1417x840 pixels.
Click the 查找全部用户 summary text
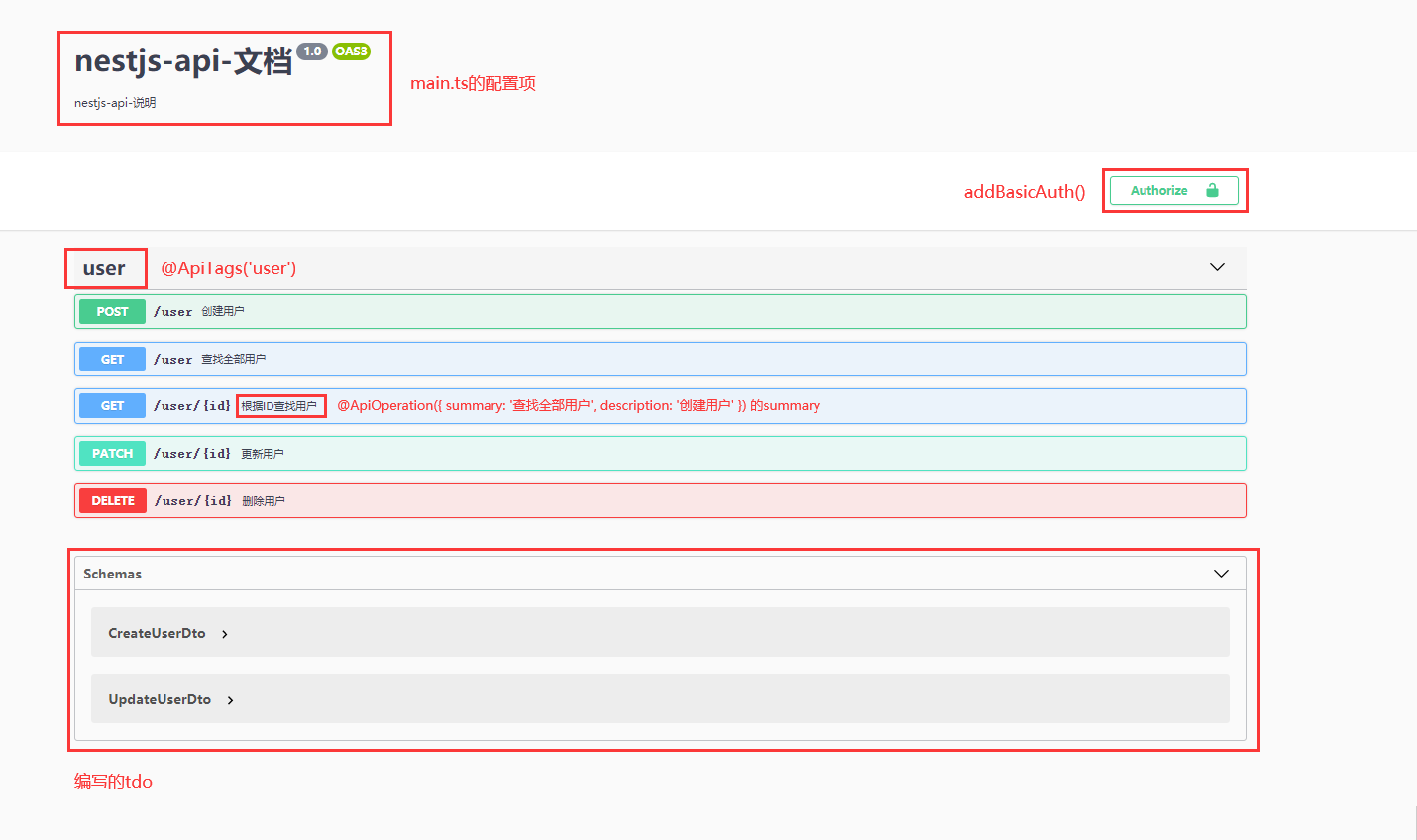[234, 359]
